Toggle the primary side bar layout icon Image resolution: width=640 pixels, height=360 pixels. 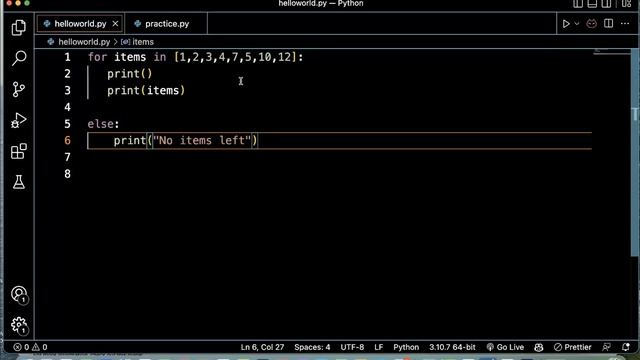tap(578, 4)
